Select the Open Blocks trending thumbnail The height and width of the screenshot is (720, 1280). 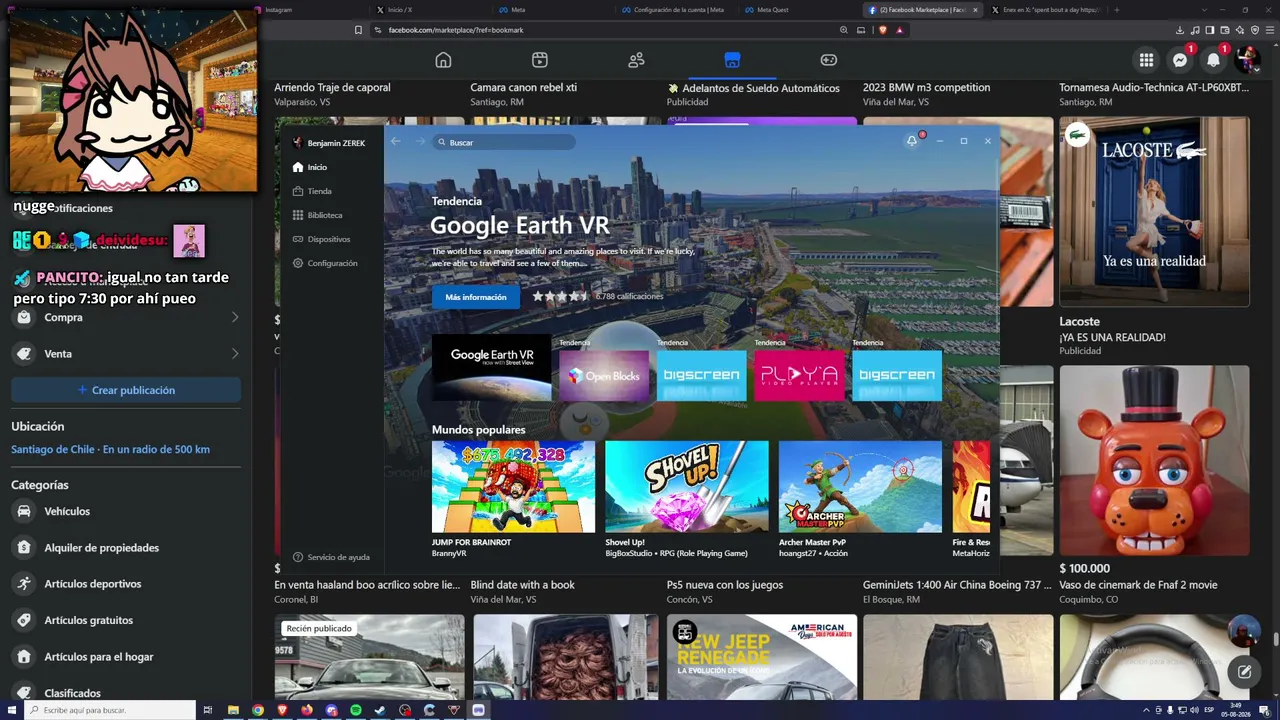[604, 376]
